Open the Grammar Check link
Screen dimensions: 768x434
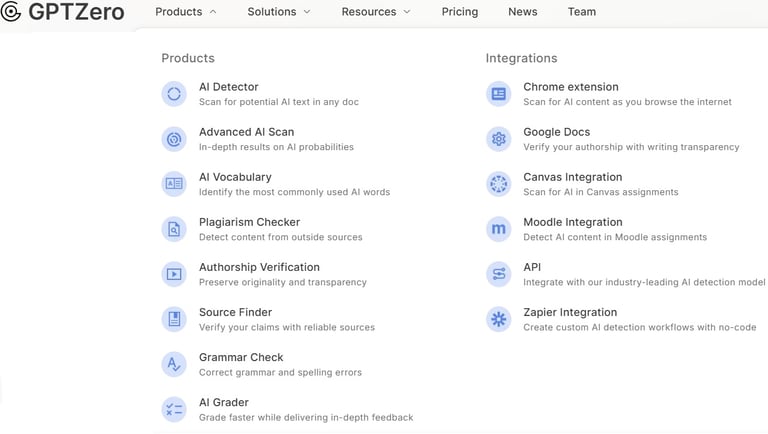pos(241,357)
